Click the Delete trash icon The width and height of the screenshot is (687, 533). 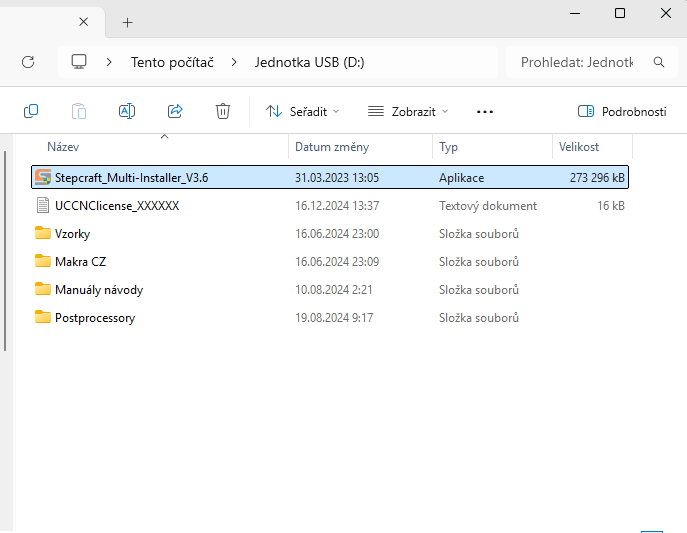point(223,111)
